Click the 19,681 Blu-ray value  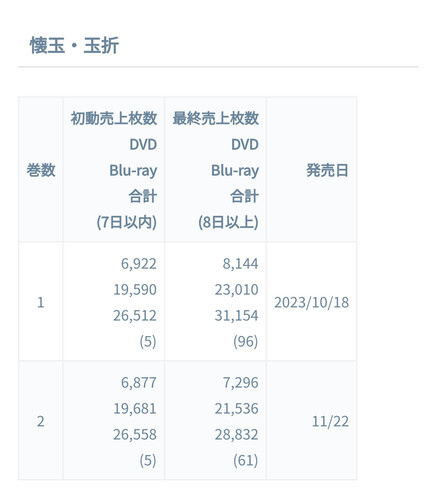135,408
